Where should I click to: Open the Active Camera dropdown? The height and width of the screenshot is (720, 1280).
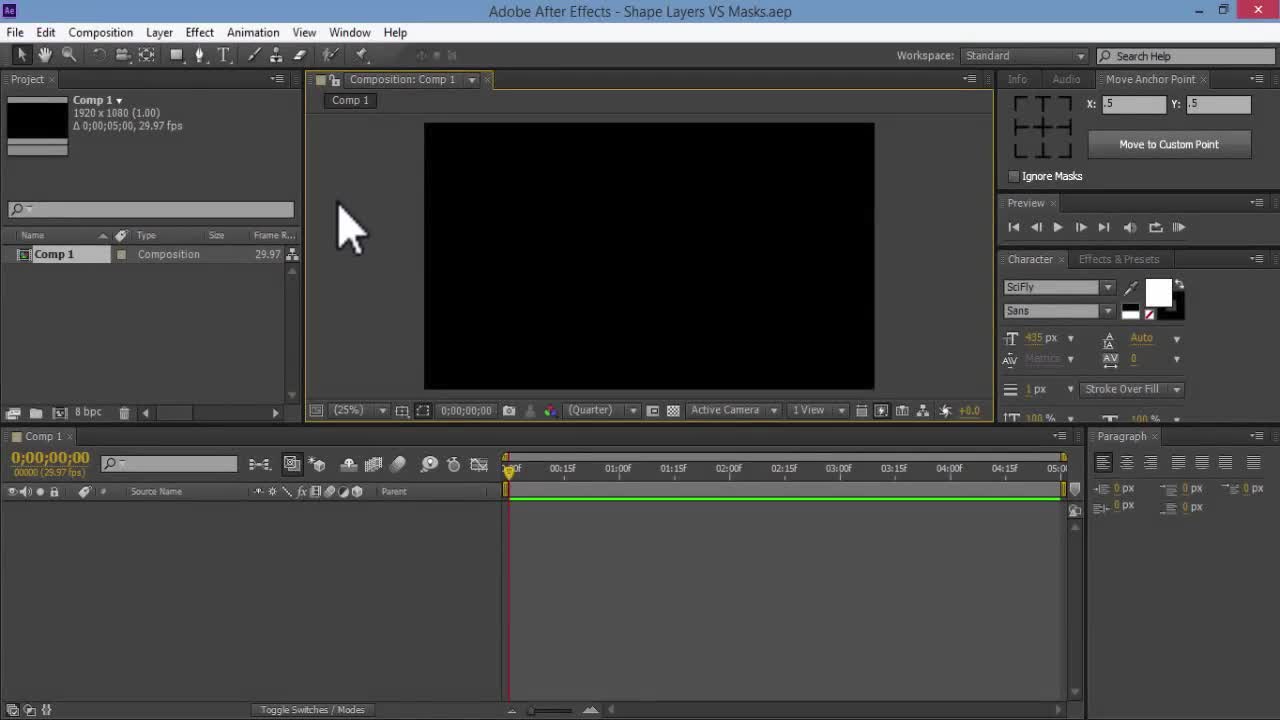733,410
